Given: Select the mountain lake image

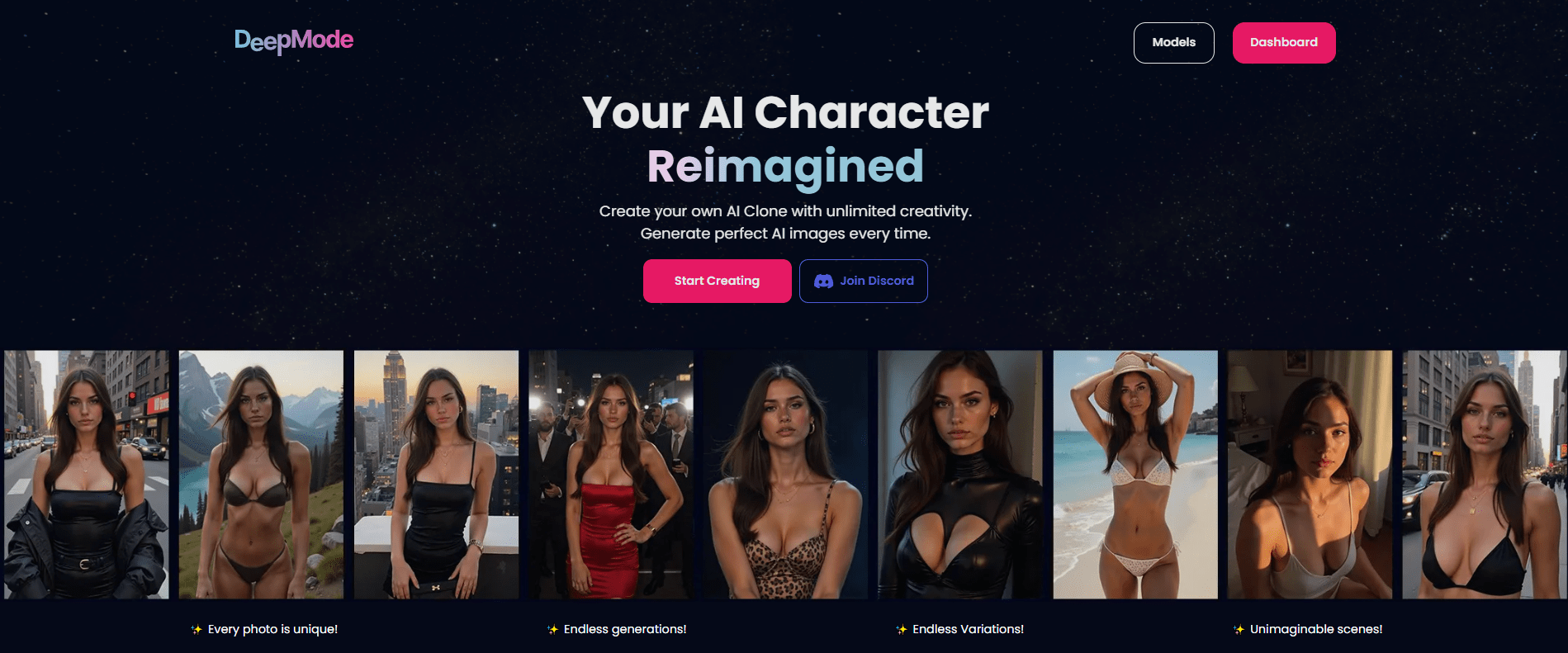Looking at the screenshot, I should point(261,475).
